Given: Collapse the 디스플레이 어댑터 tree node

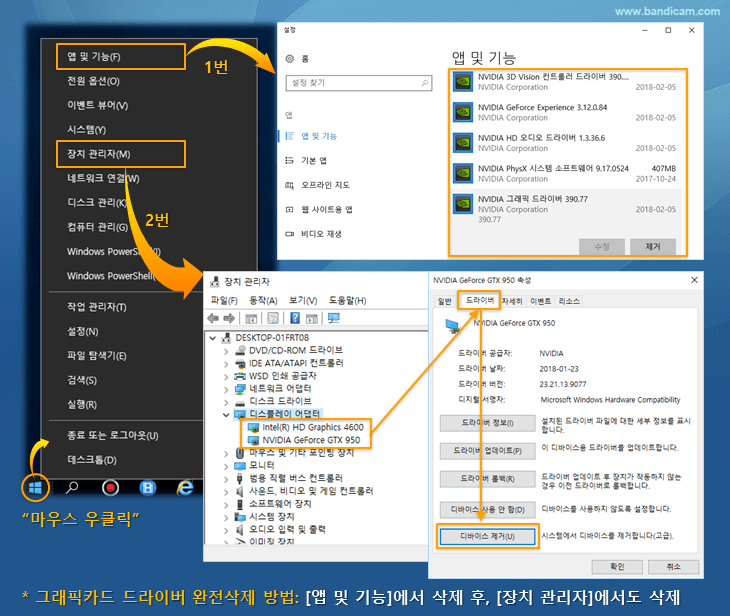Looking at the screenshot, I should 226,413.
